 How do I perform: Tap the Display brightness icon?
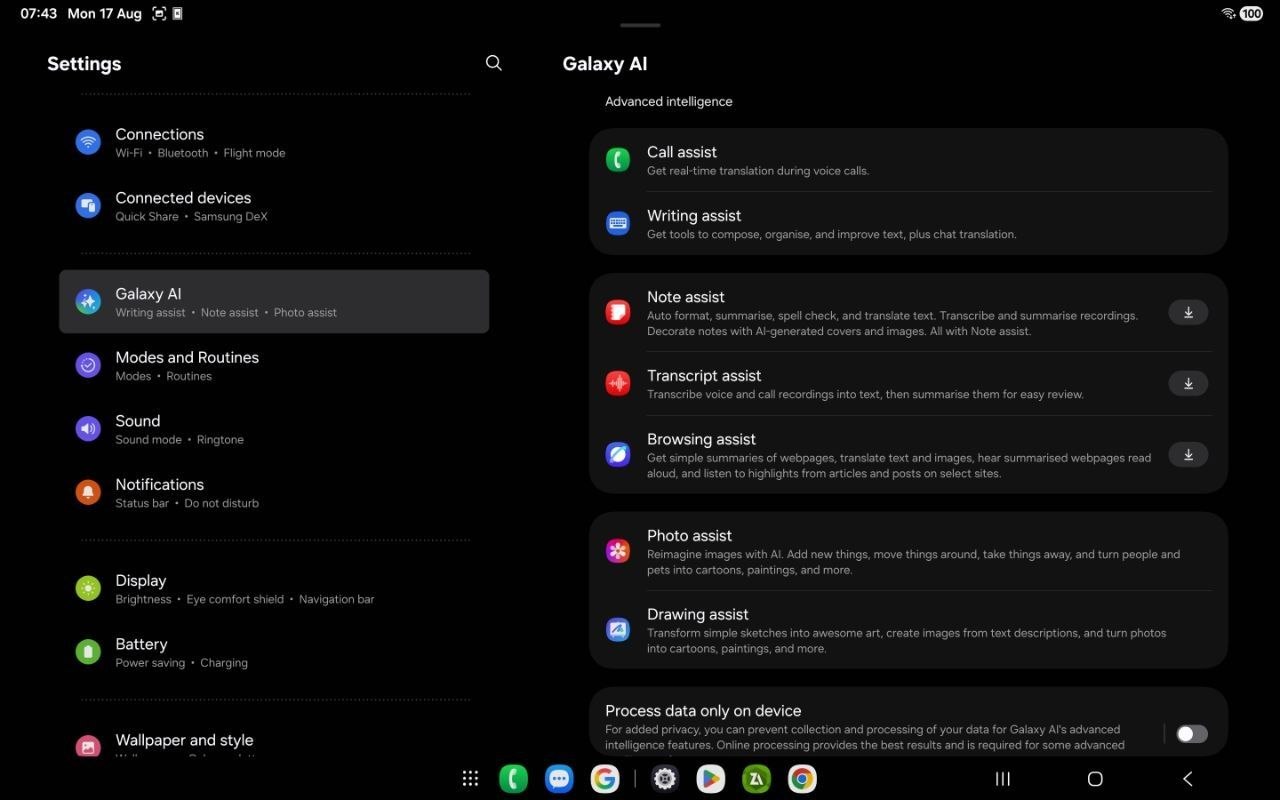(x=88, y=588)
